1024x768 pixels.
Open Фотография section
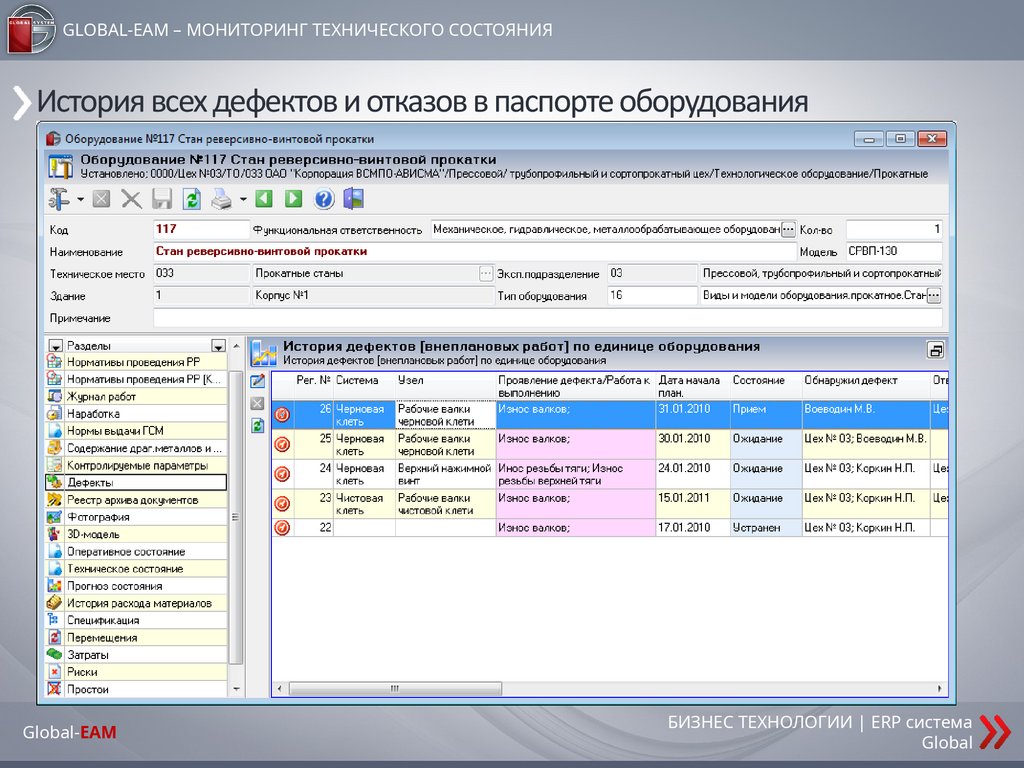pos(136,517)
